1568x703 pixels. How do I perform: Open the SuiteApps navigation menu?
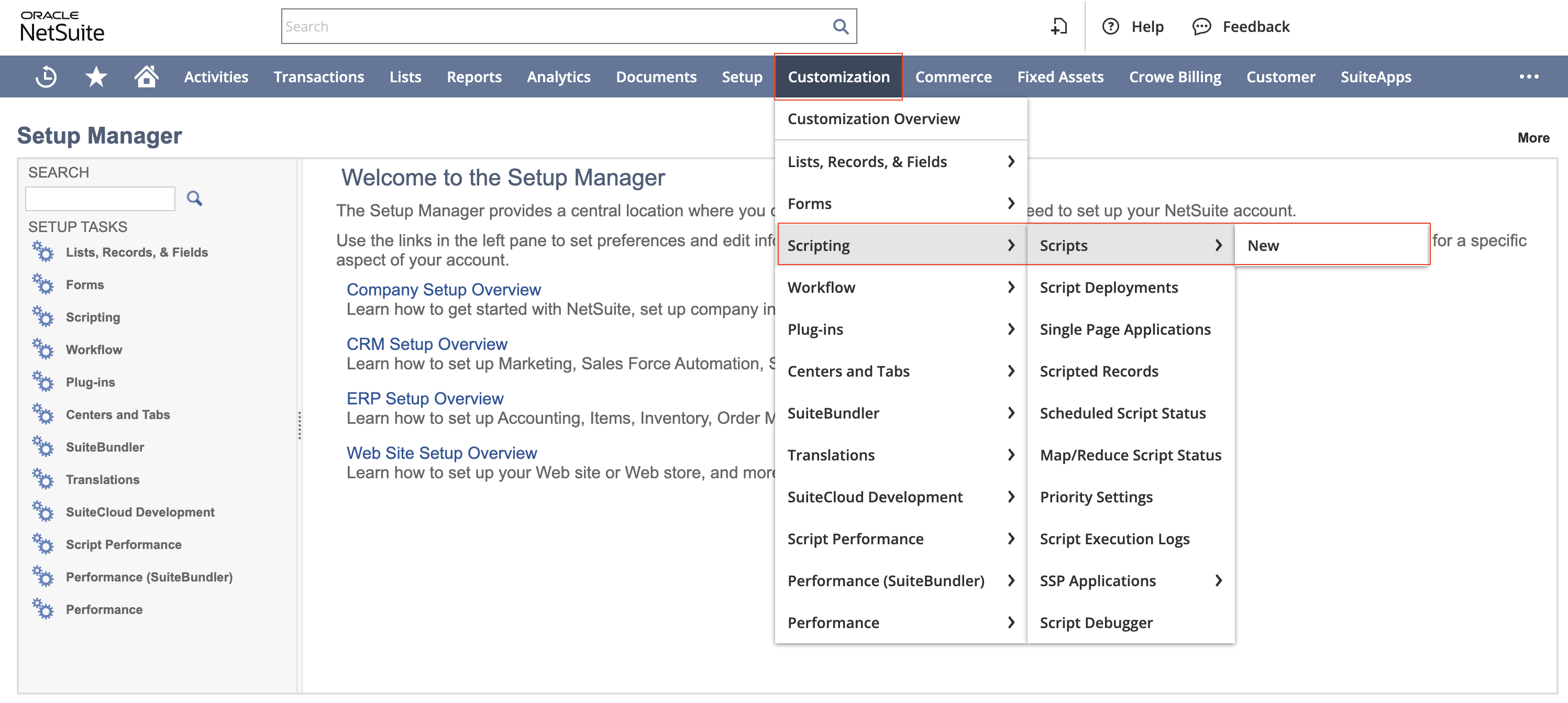(1375, 76)
